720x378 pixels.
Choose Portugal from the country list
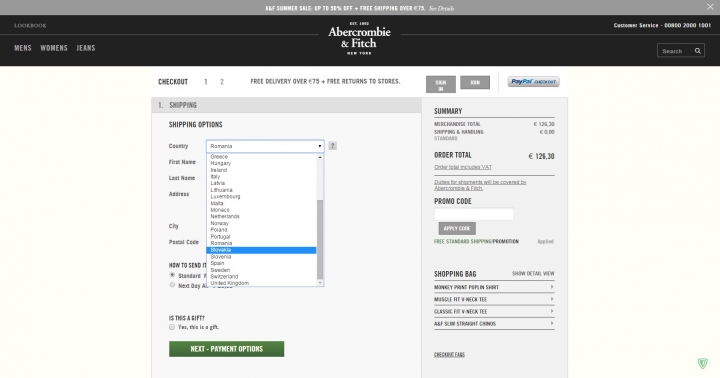[261, 237]
